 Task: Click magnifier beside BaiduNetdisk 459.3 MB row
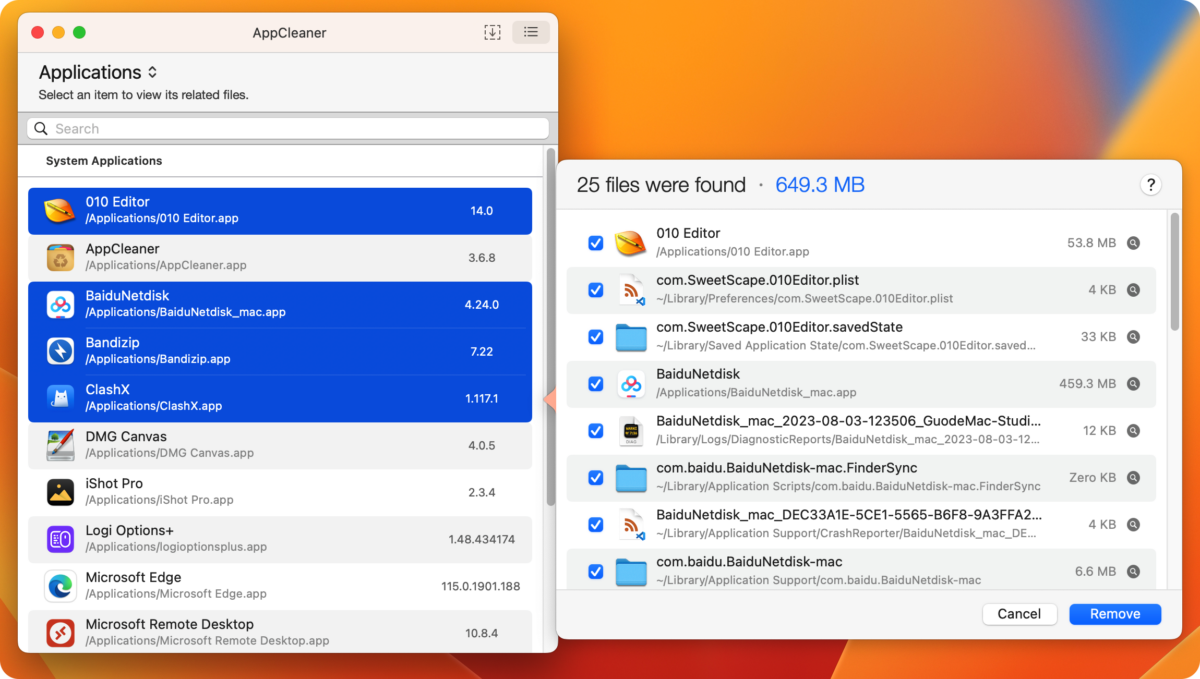click(1133, 384)
